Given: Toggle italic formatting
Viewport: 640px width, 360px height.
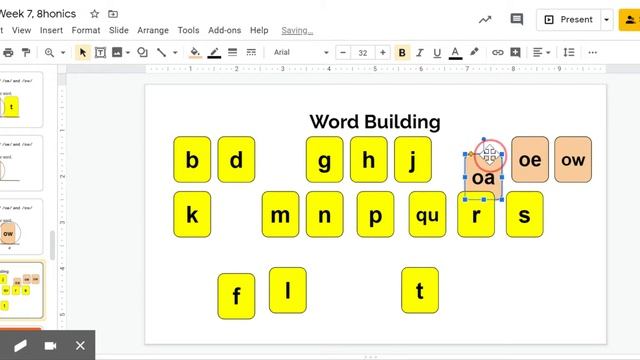Looking at the screenshot, I should (420, 53).
